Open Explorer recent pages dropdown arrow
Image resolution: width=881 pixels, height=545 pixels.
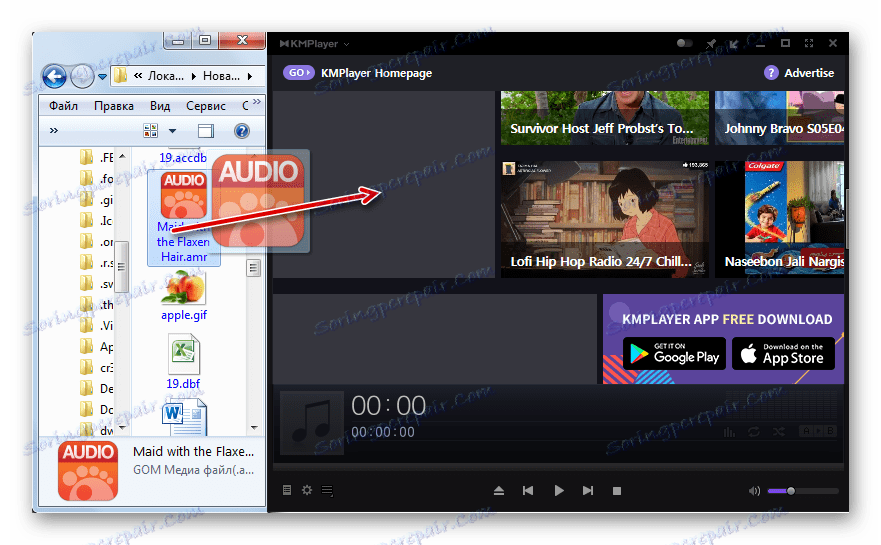pyautogui.click(x=102, y=76)
